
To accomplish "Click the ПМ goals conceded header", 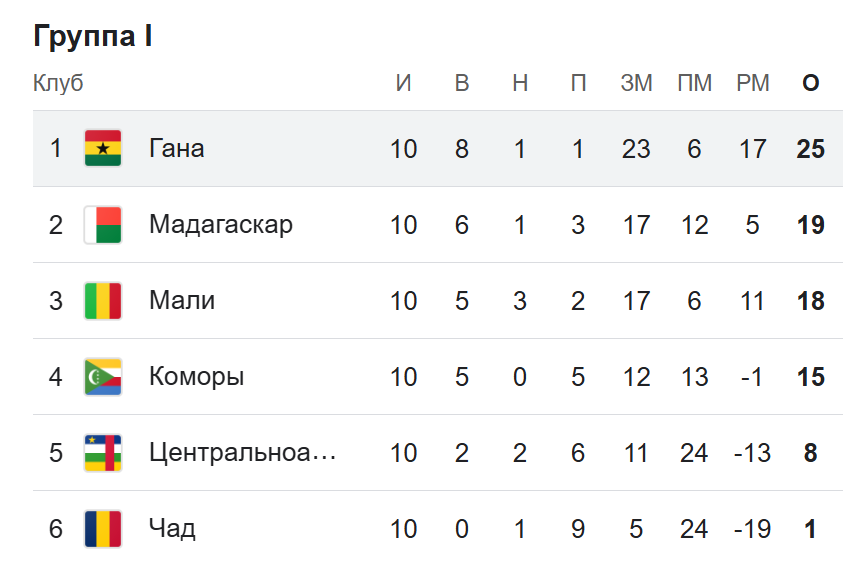I will 694,84.
